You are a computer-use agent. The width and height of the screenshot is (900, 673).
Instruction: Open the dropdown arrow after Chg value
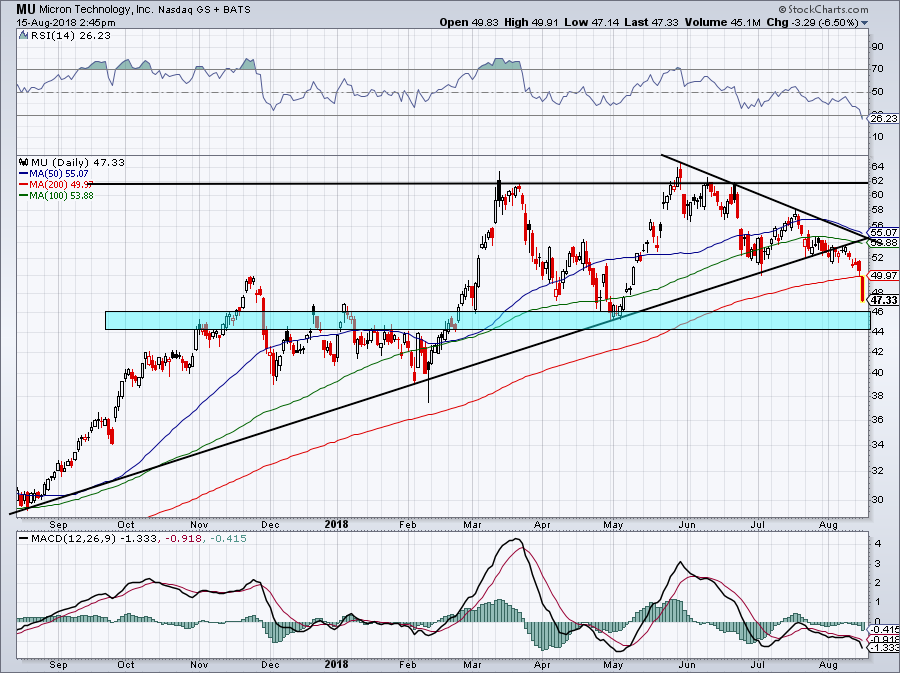(865, 23)
